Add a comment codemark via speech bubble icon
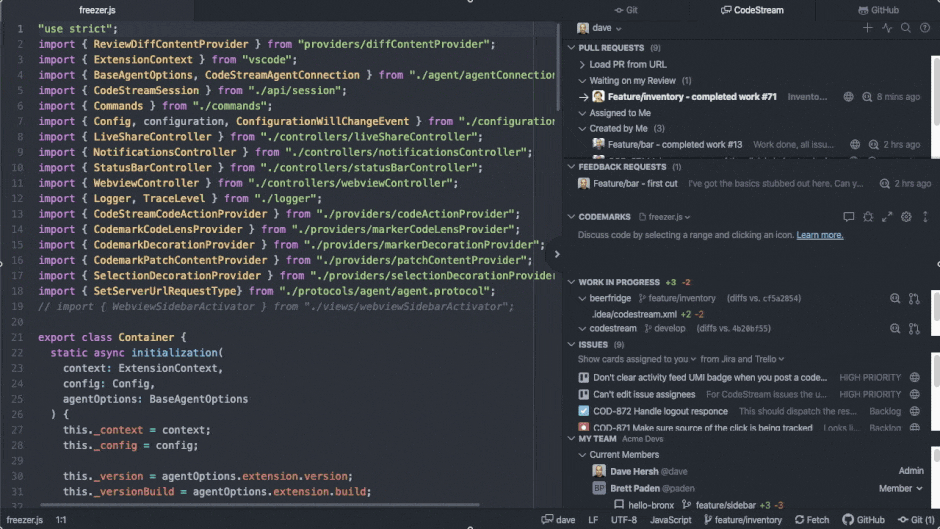Screen dimensions: 940x529 pyautogui.click(x=848, y=217)
